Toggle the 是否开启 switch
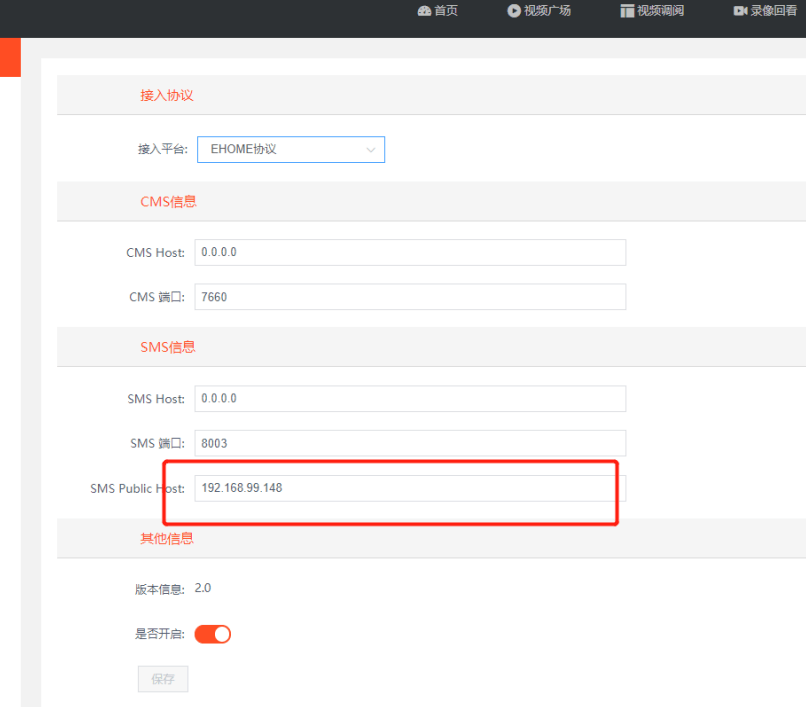 pos(212,634)
